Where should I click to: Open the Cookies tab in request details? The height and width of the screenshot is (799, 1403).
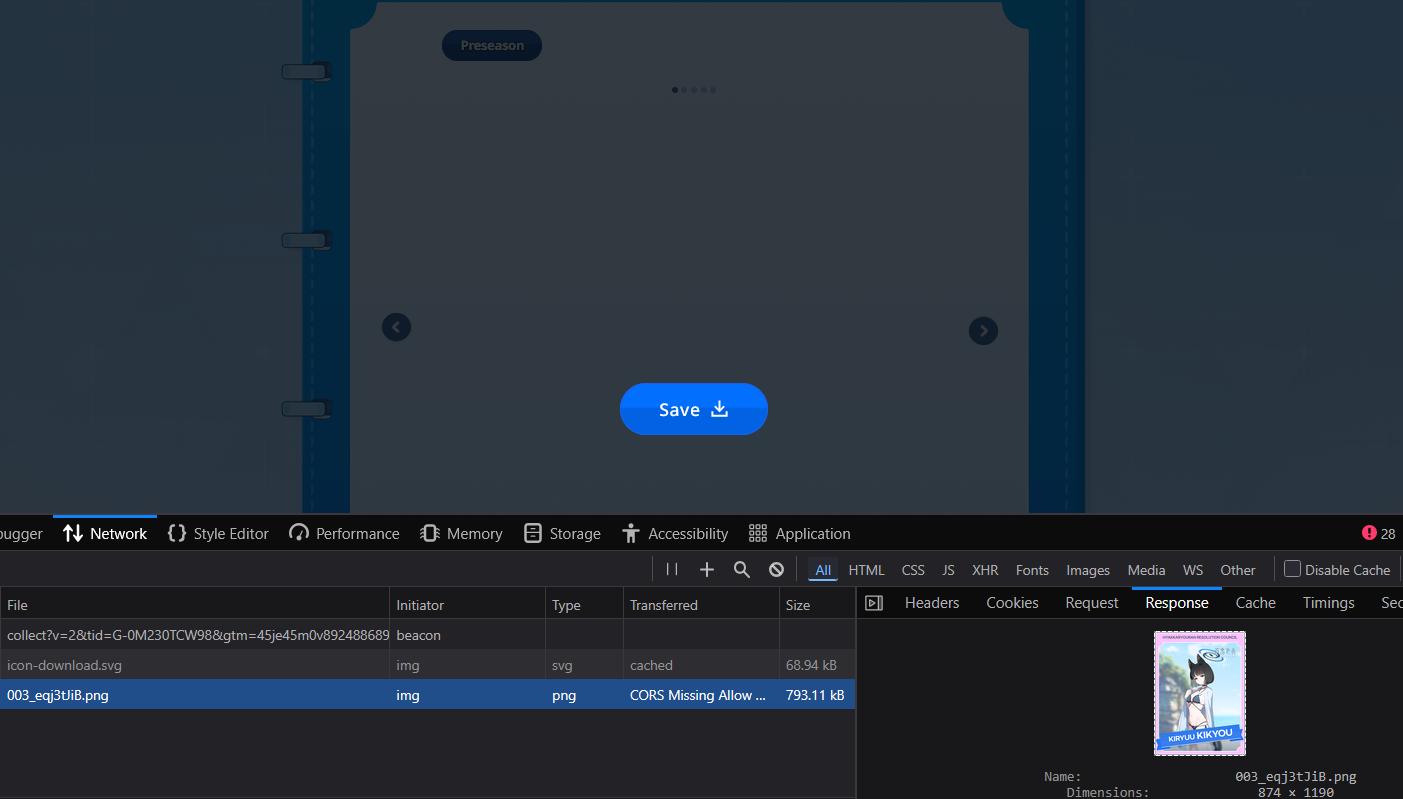pos(1012,603)
